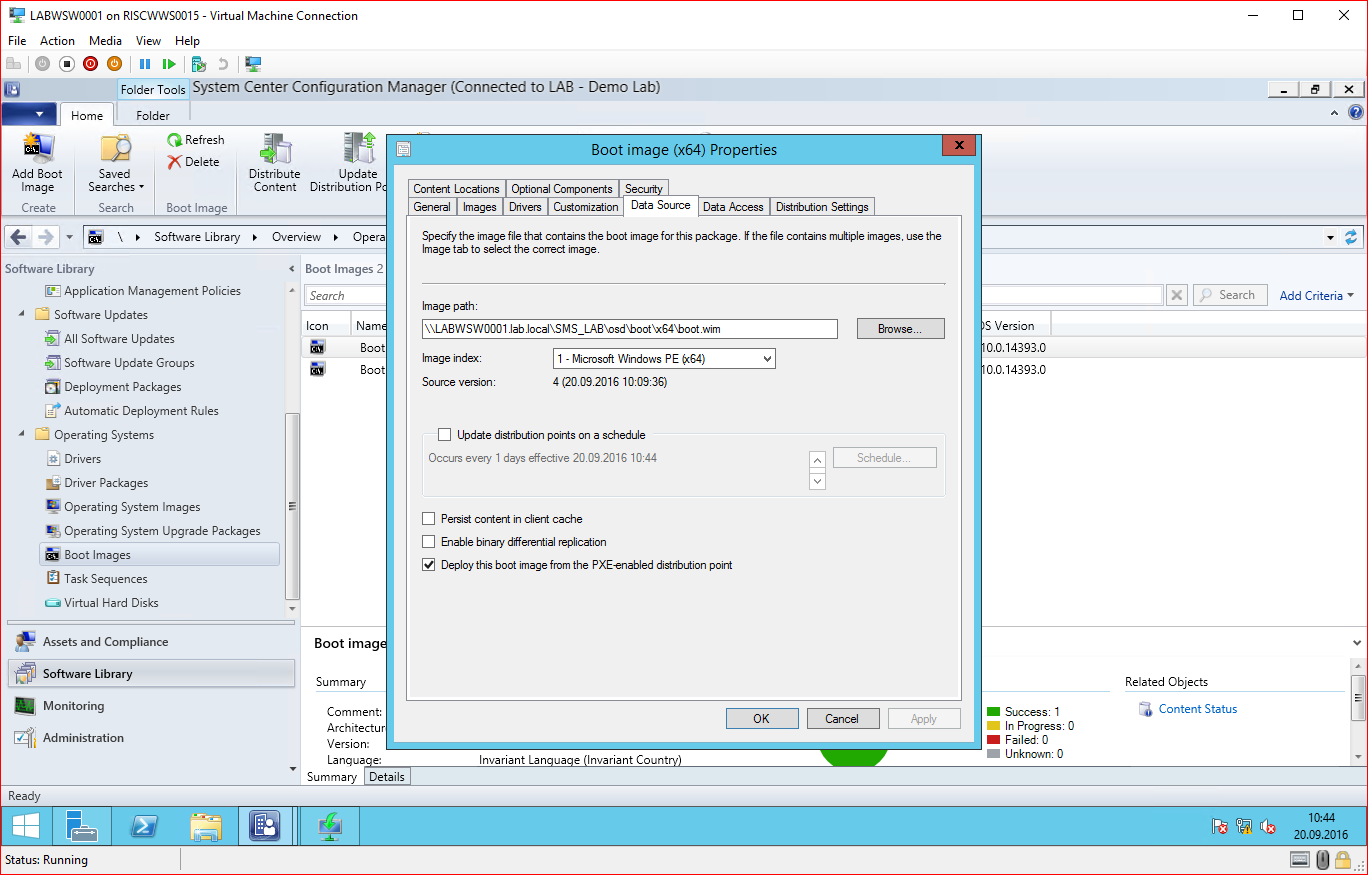Open the VM Action menu
1368x875 pixels.
pos(57,41)
